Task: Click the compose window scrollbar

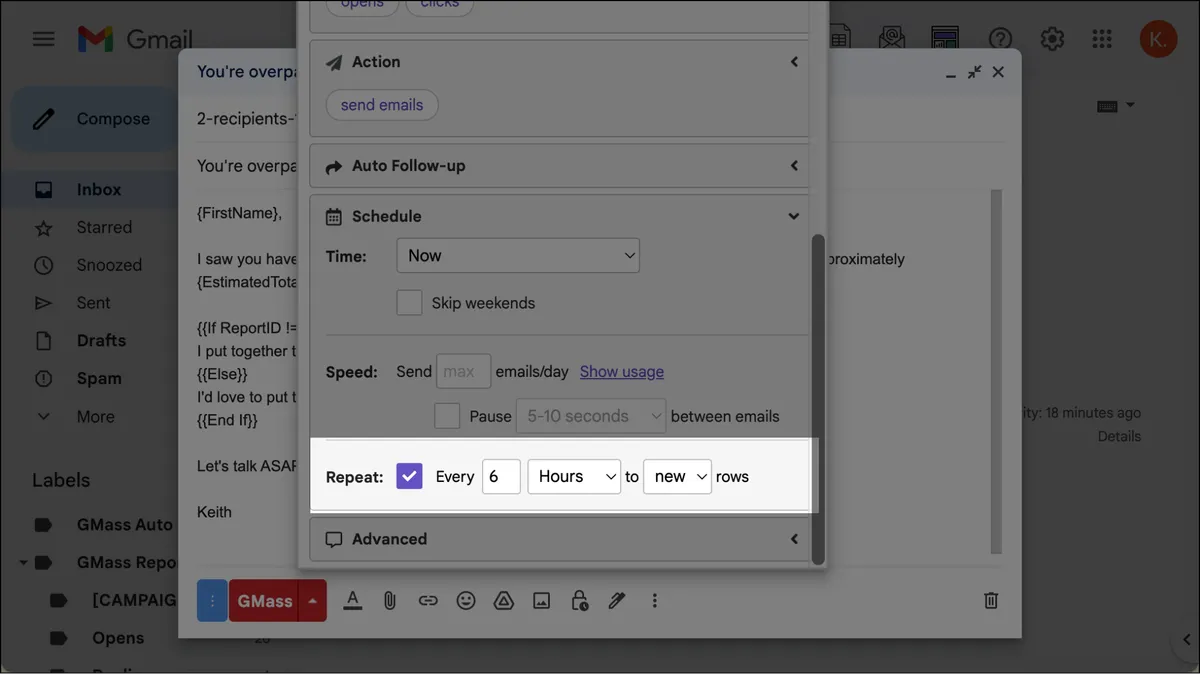Action: coord(995,370)
